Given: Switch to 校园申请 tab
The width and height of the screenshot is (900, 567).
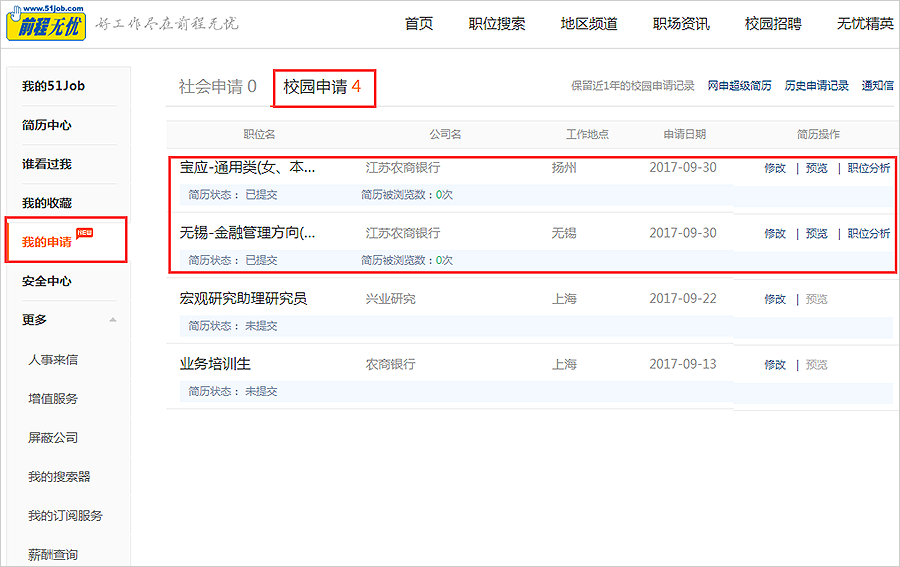Looking at the screenshot, I should (x=322, y=87).
